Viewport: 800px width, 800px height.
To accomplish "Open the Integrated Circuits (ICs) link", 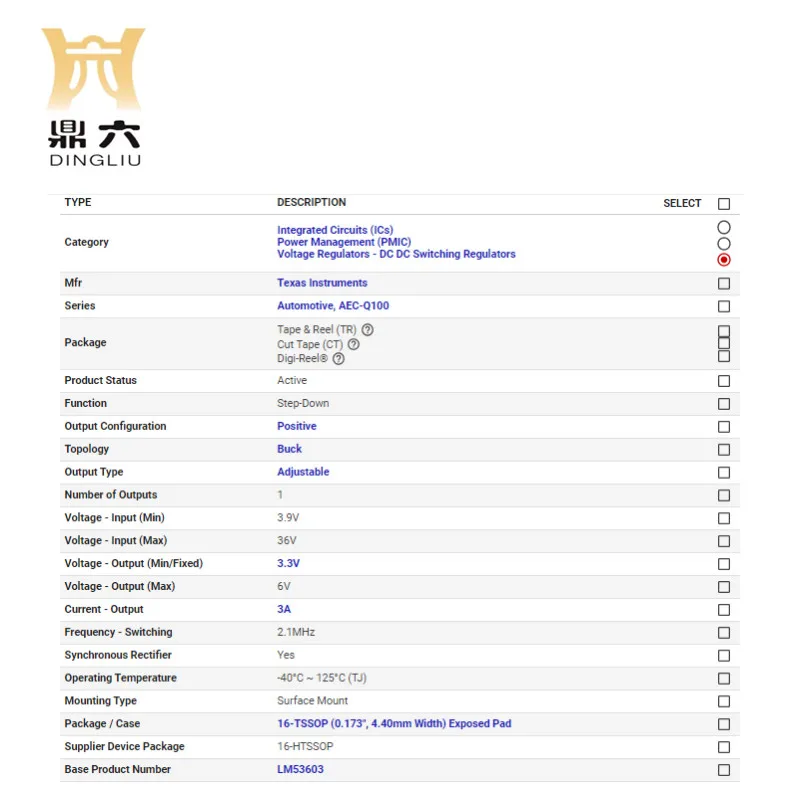I will (x=335, y=230).
